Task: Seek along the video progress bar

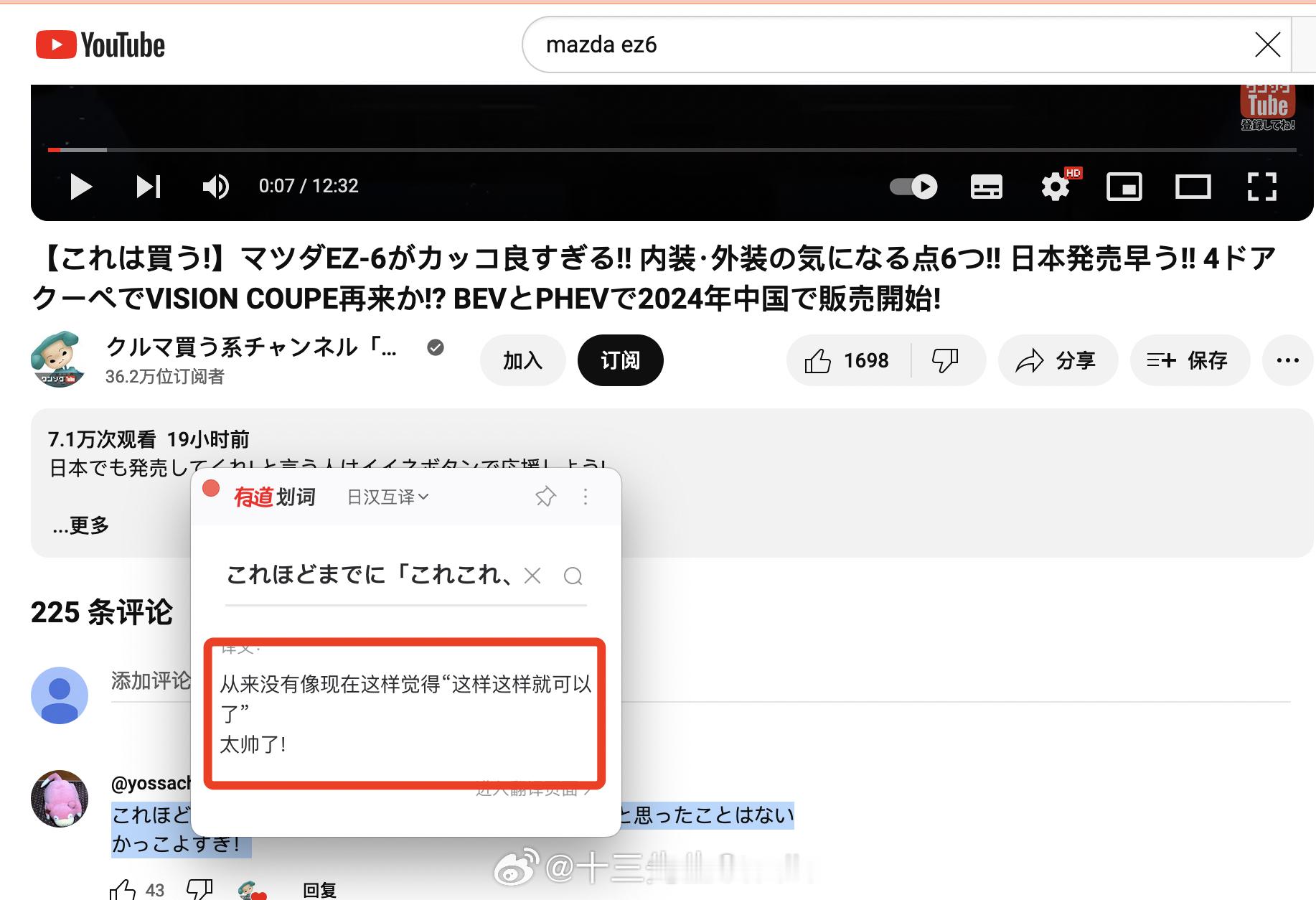Action: point(672,149)
